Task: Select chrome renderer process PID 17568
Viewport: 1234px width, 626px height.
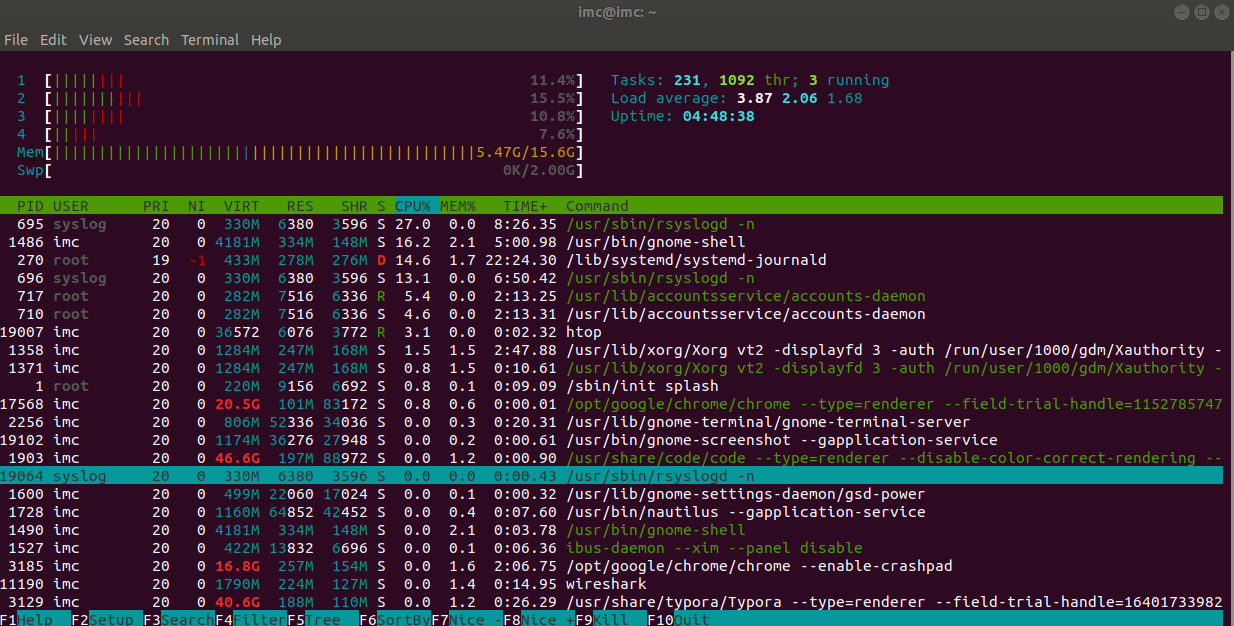Action: tap(612, 404)
